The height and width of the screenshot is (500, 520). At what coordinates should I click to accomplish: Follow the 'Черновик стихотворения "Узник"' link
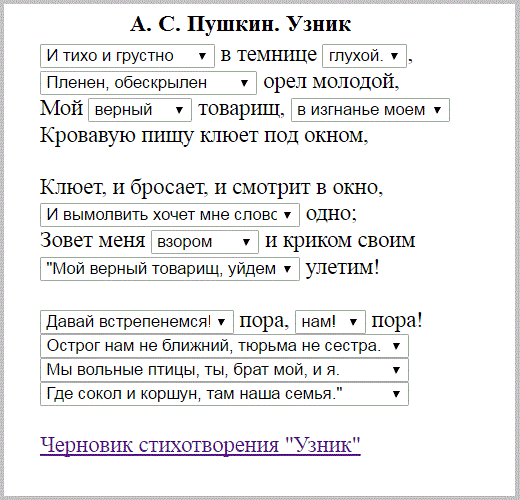click(x=200, y=445)
